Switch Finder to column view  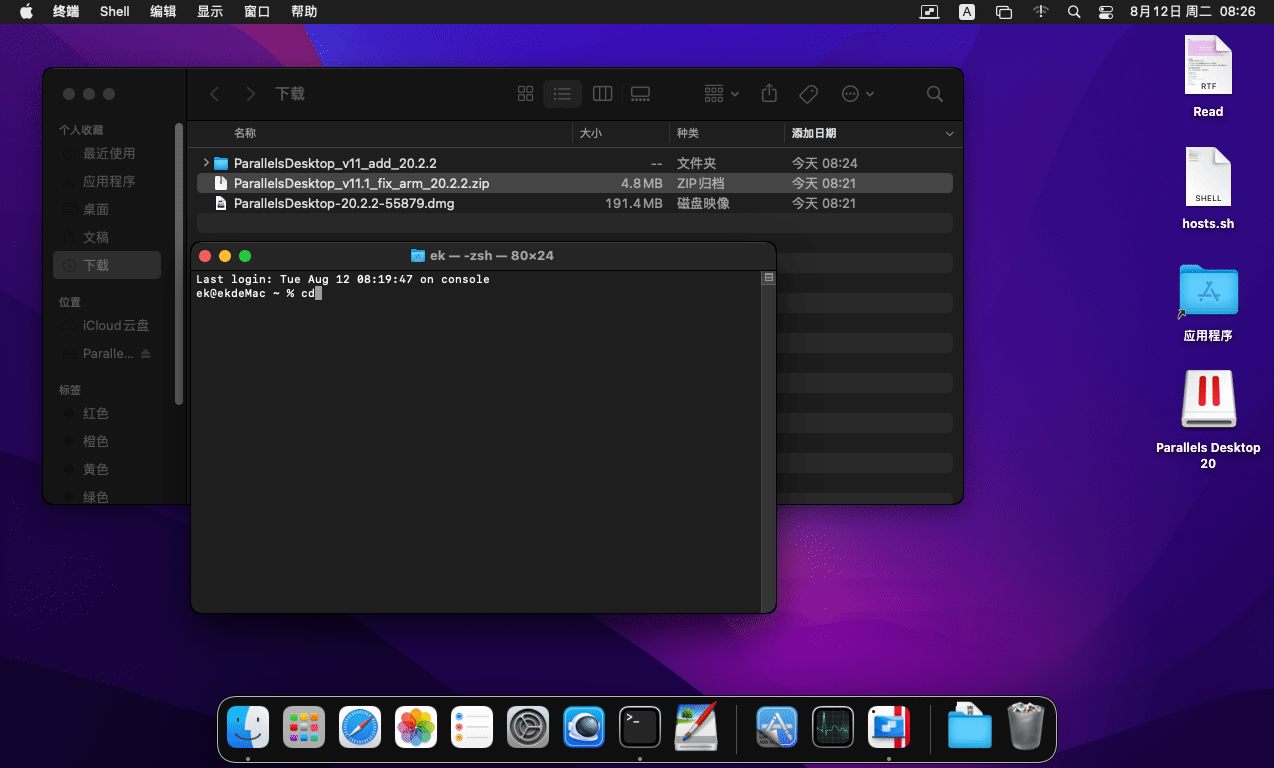click(x=602, y=94)
